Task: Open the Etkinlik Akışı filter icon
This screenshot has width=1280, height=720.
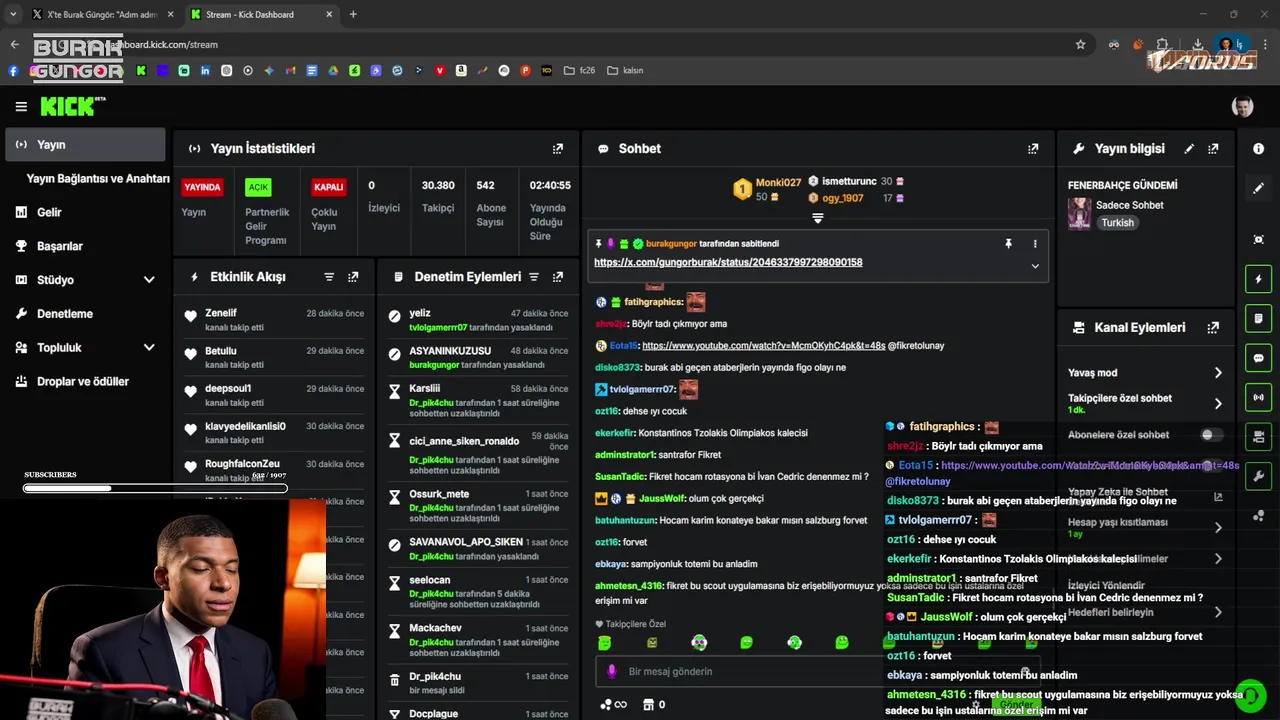Action: point(329,277)
